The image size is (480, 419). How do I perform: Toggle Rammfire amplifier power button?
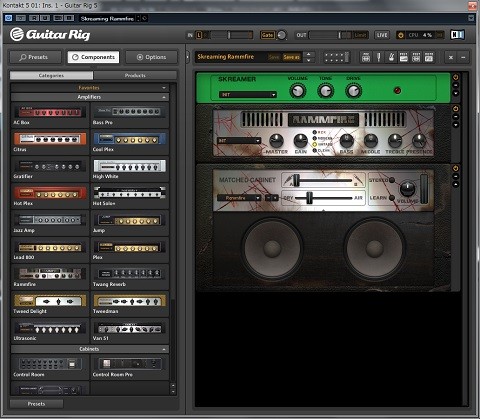pyautogui.click(x=456, y=109)
